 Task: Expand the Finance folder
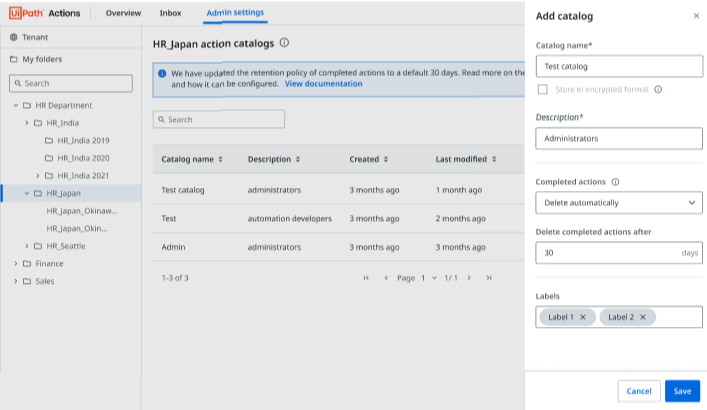point(16,263)
